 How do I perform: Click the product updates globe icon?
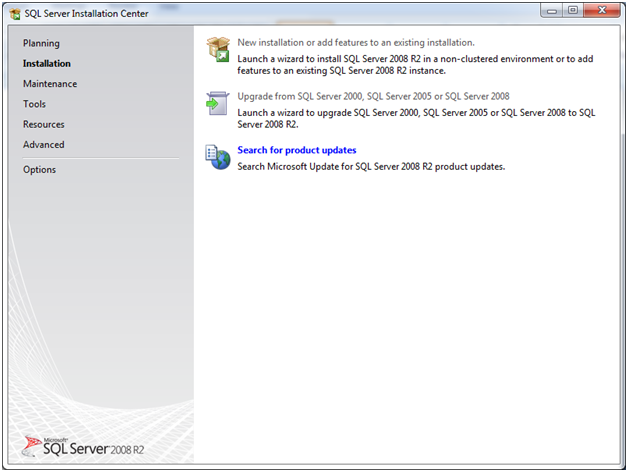pos(218,157)
